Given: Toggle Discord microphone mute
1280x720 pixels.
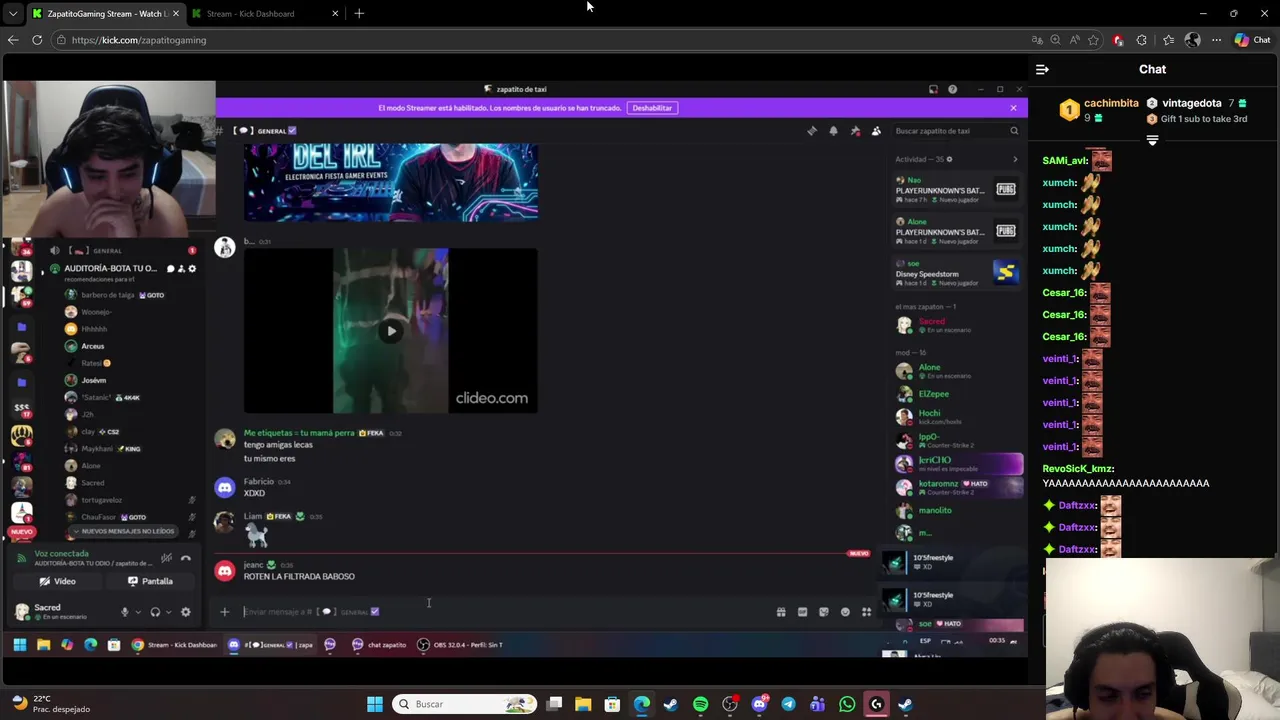Looking at the screenshot, I should tap(125, 612).
